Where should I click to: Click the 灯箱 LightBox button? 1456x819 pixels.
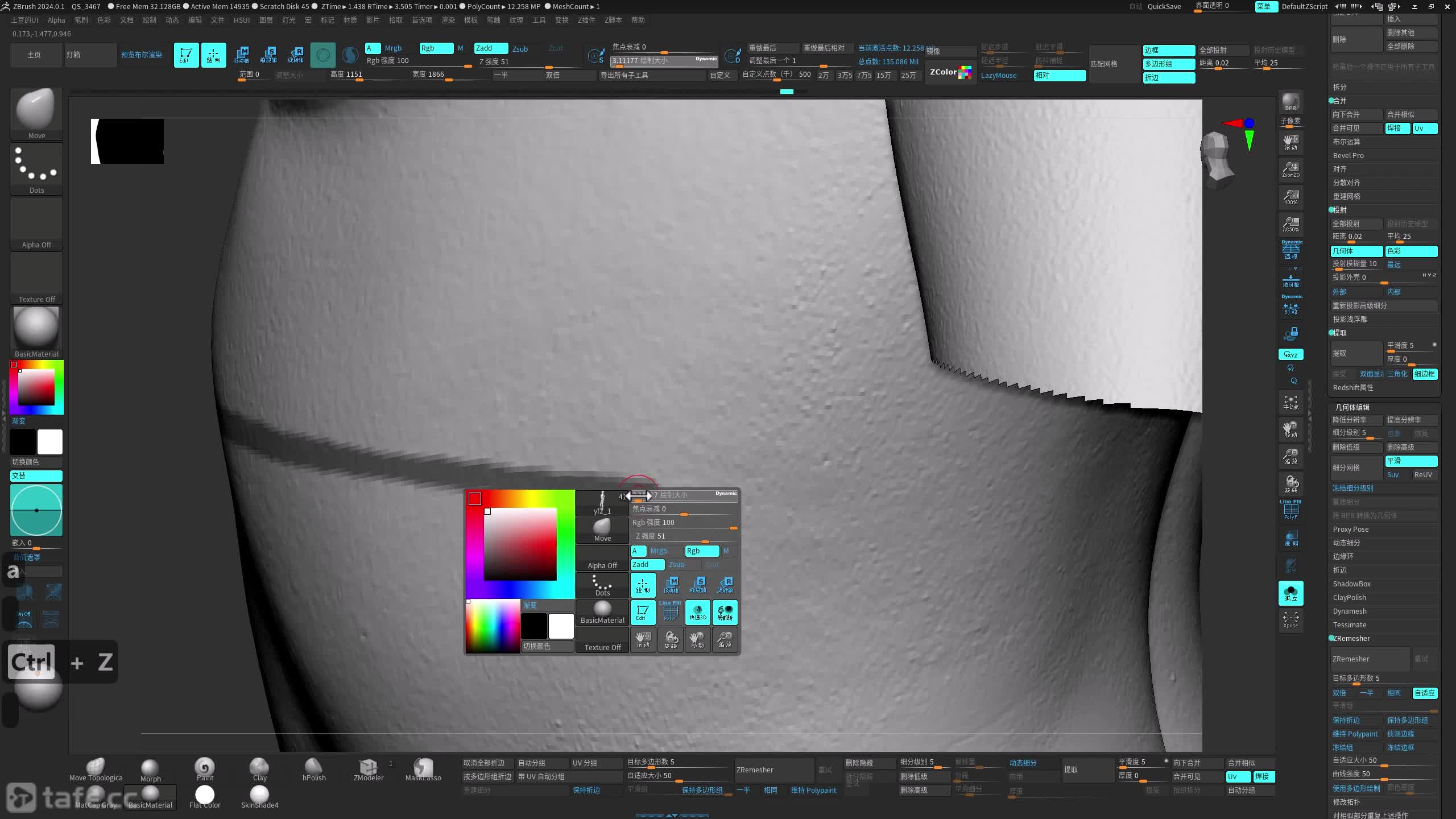(x=90, y=55)
